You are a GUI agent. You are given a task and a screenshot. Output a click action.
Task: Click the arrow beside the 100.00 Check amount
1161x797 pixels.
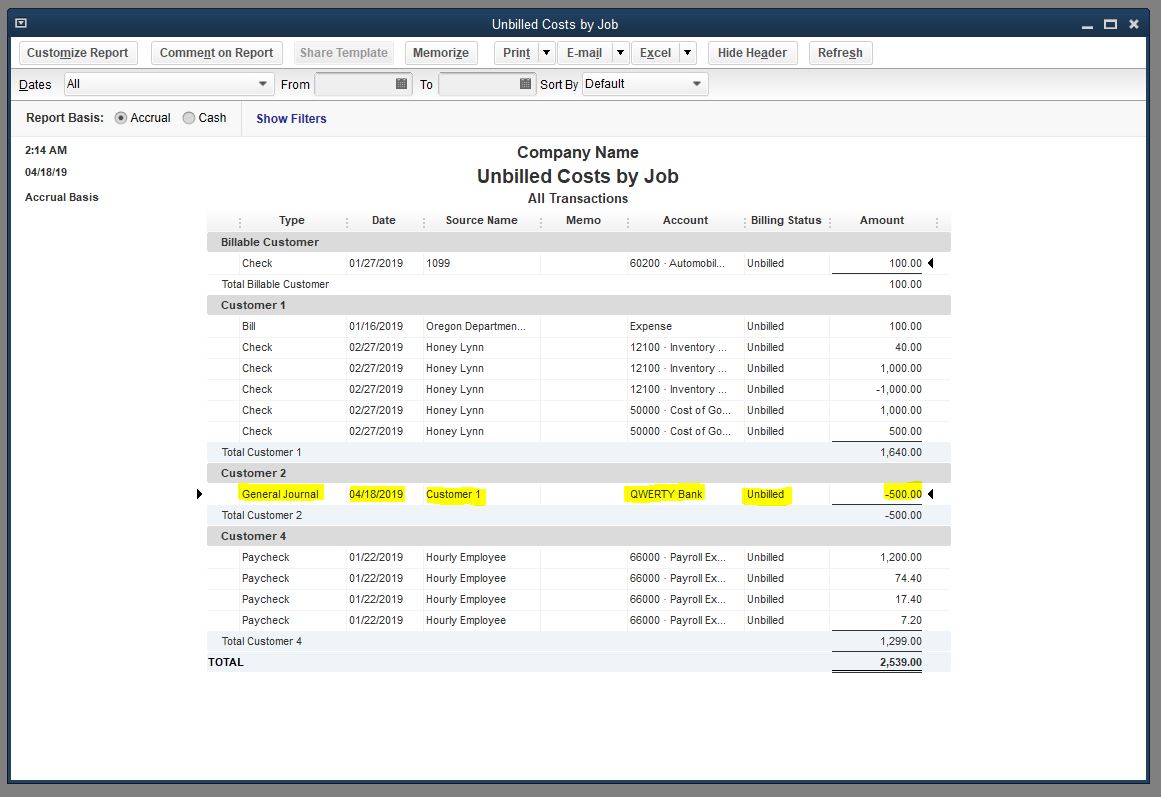click(930, 263)
